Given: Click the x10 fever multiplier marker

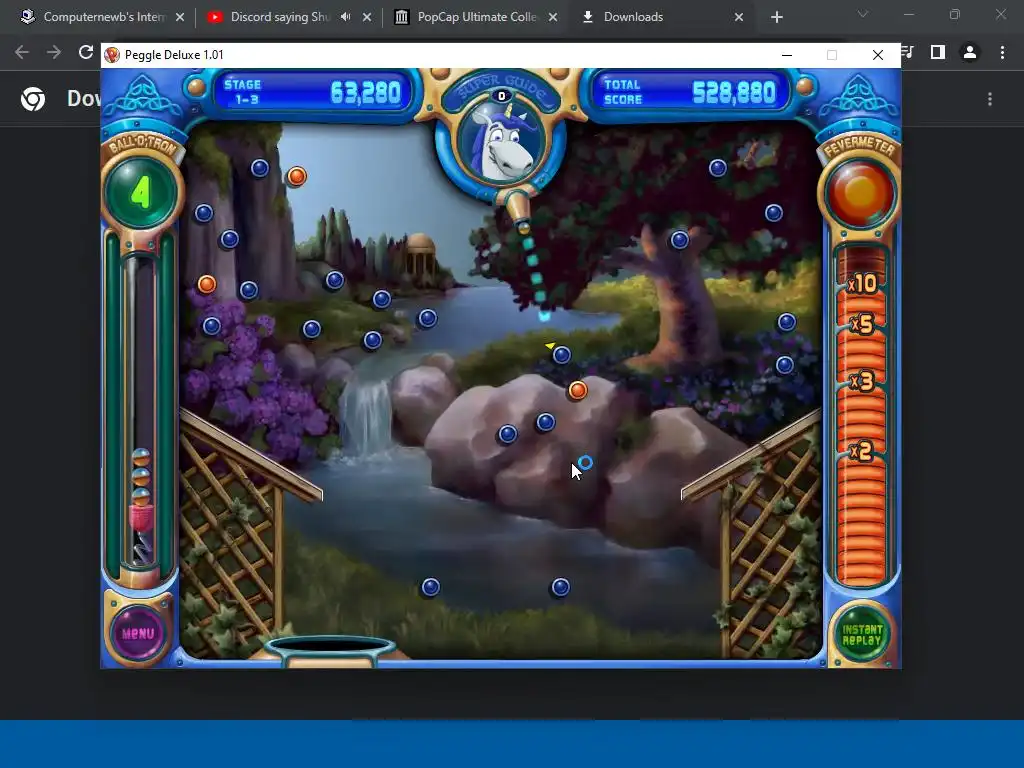Looking at the screenshot, I should coord(862,283).
